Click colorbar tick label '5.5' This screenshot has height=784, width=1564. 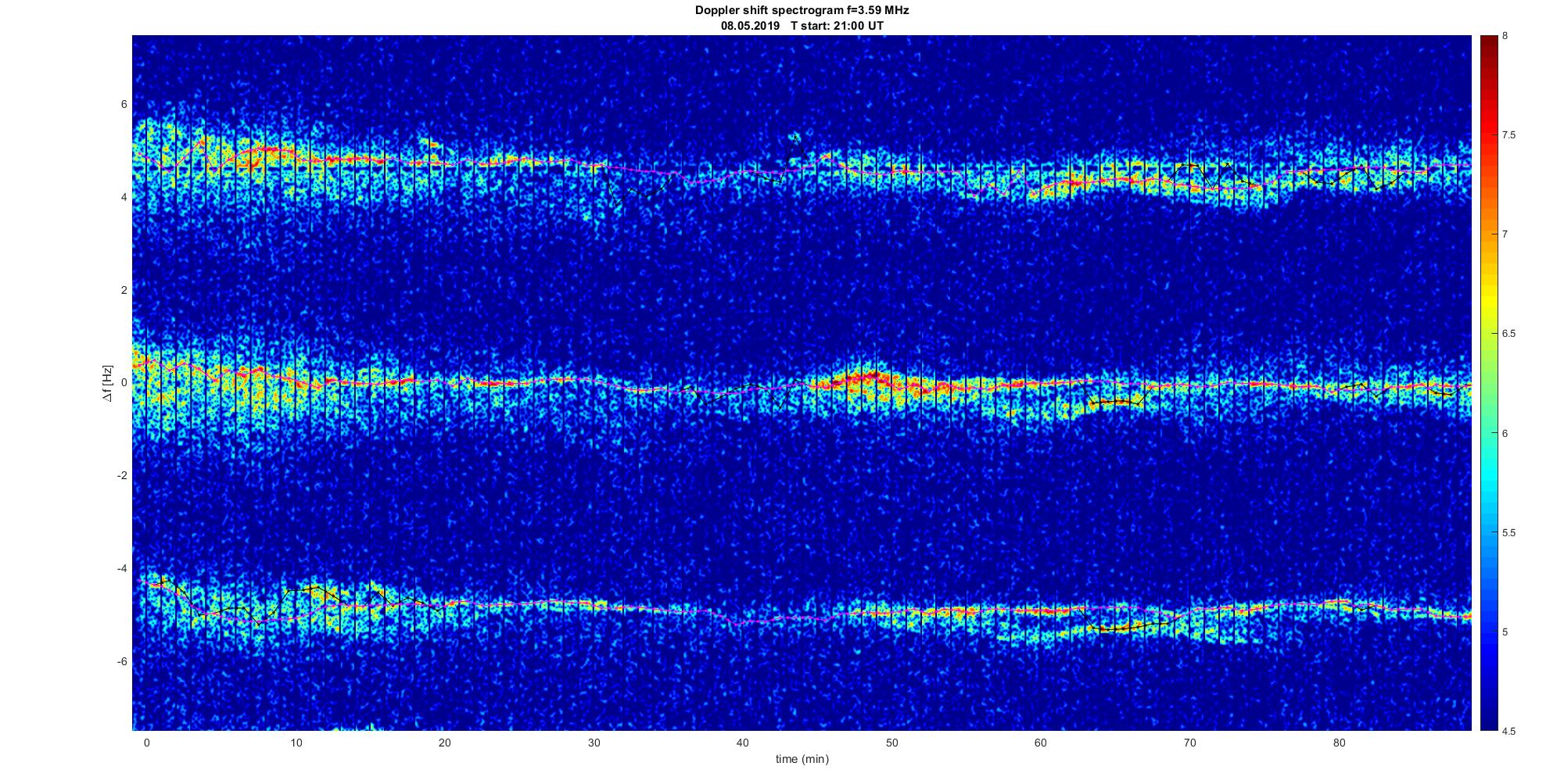(1509, 532)
